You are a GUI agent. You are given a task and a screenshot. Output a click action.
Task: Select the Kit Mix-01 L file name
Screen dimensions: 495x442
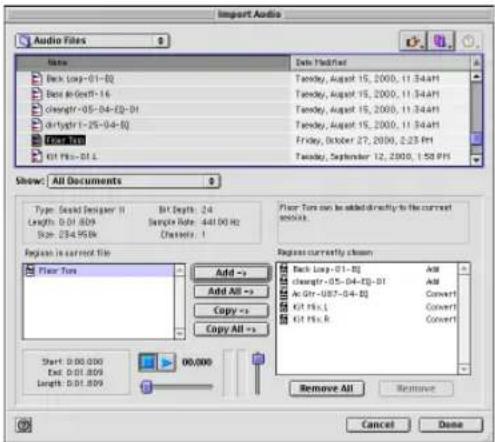point(71,156)
